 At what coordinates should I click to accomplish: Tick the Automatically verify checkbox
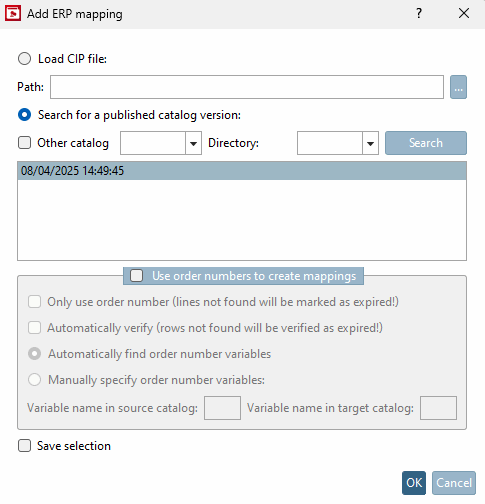coord(35,328)
